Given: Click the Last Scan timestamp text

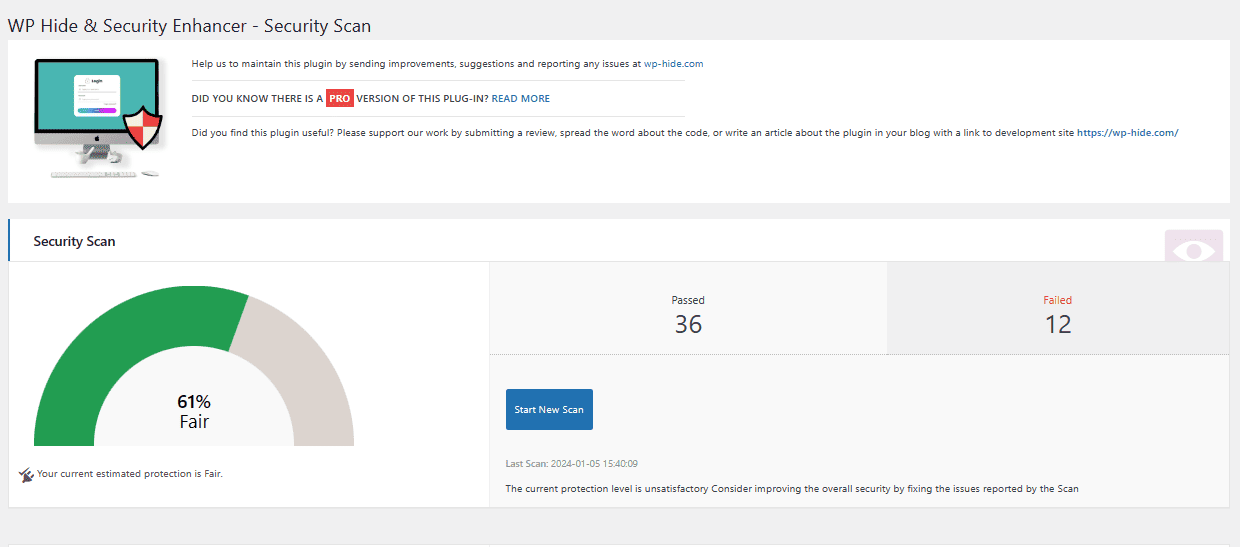Looking at the screenshot, I should (572, 464).
